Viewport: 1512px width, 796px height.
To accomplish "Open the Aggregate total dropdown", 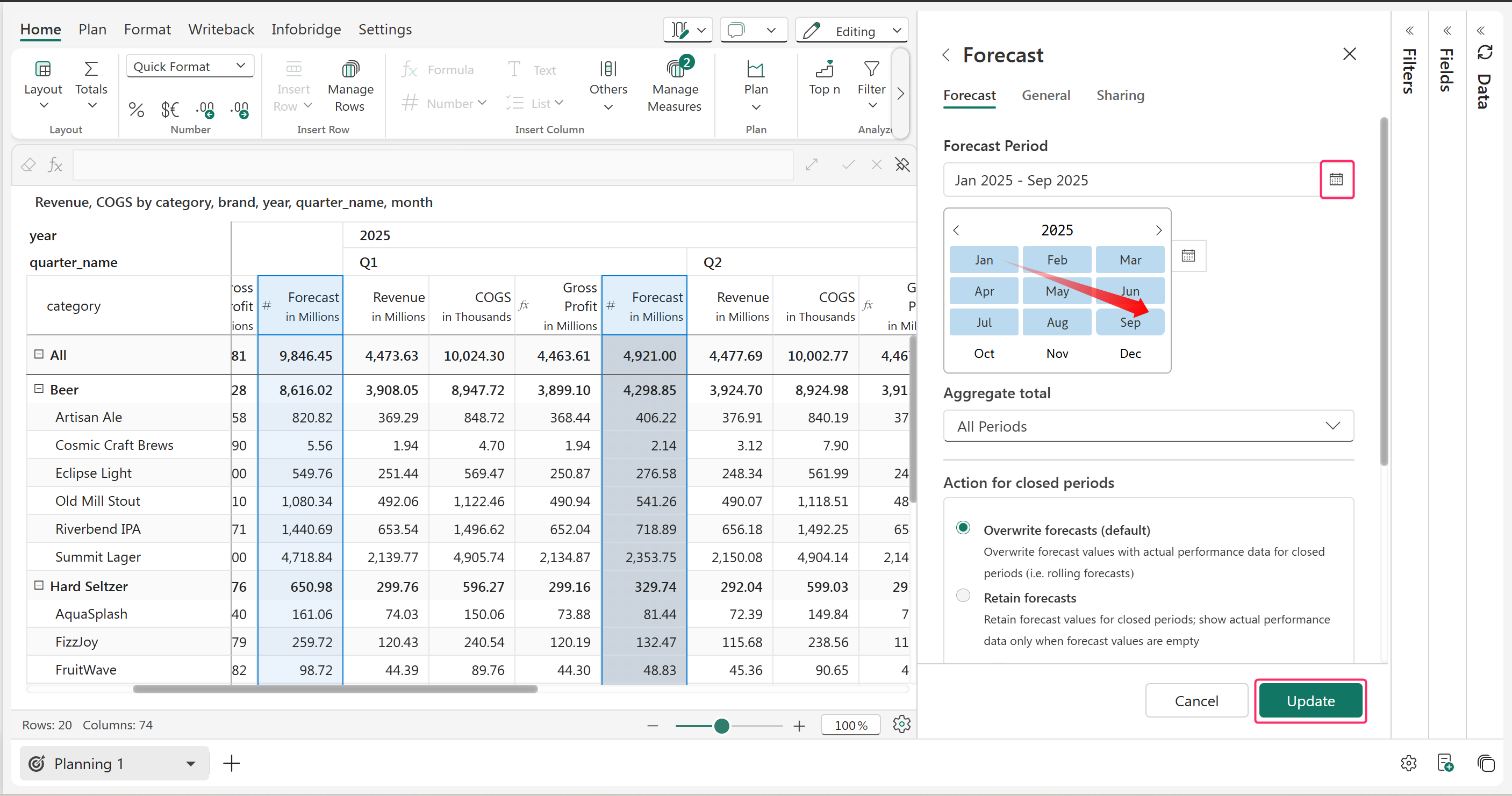I will [x=1148, y=426].
